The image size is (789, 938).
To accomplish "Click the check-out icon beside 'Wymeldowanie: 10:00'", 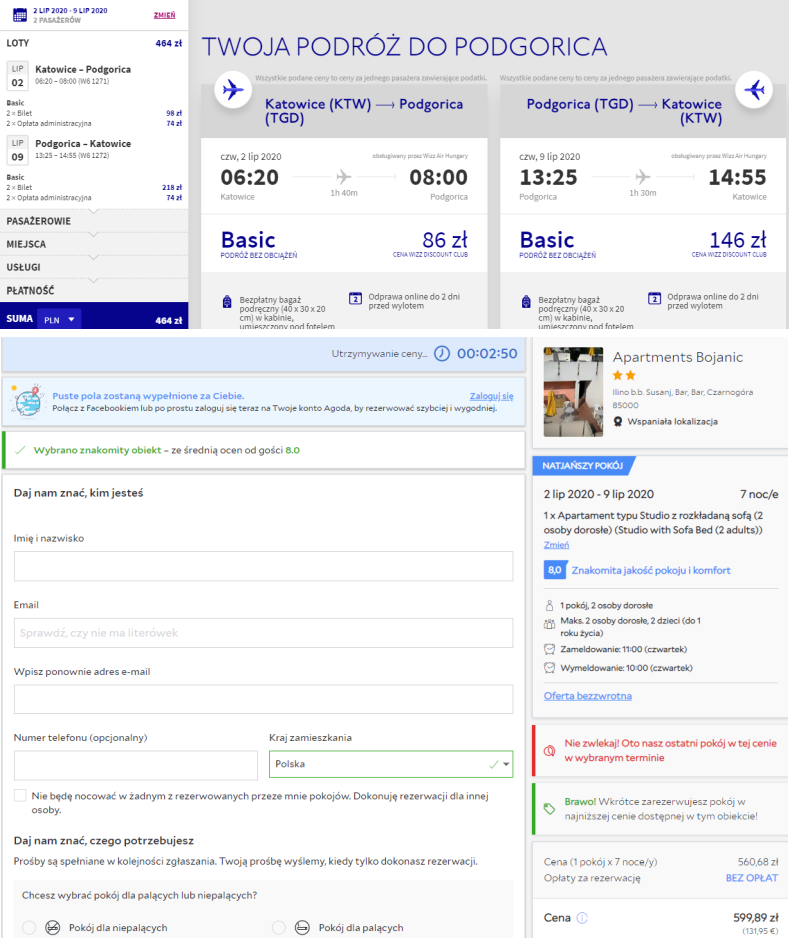I will click(x=549, y=668).
